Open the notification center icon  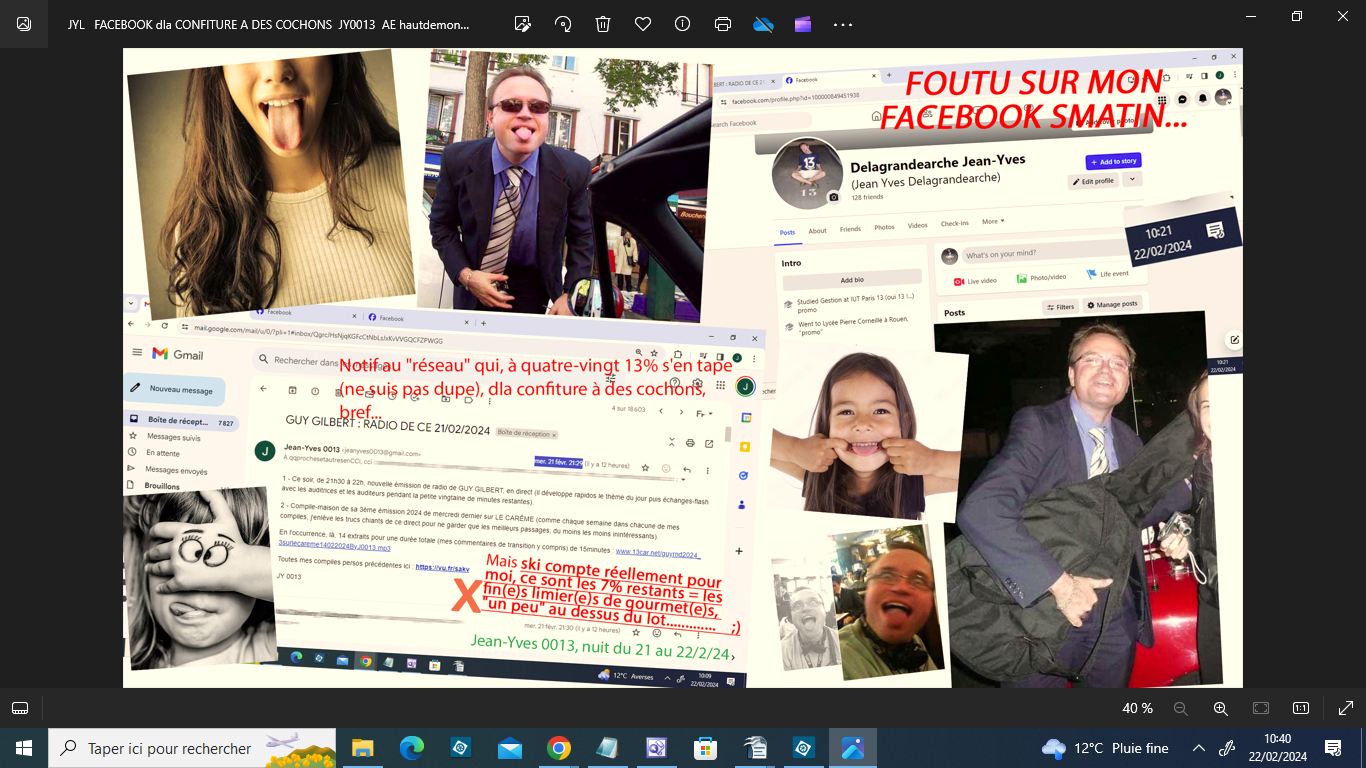(1333, 748)
